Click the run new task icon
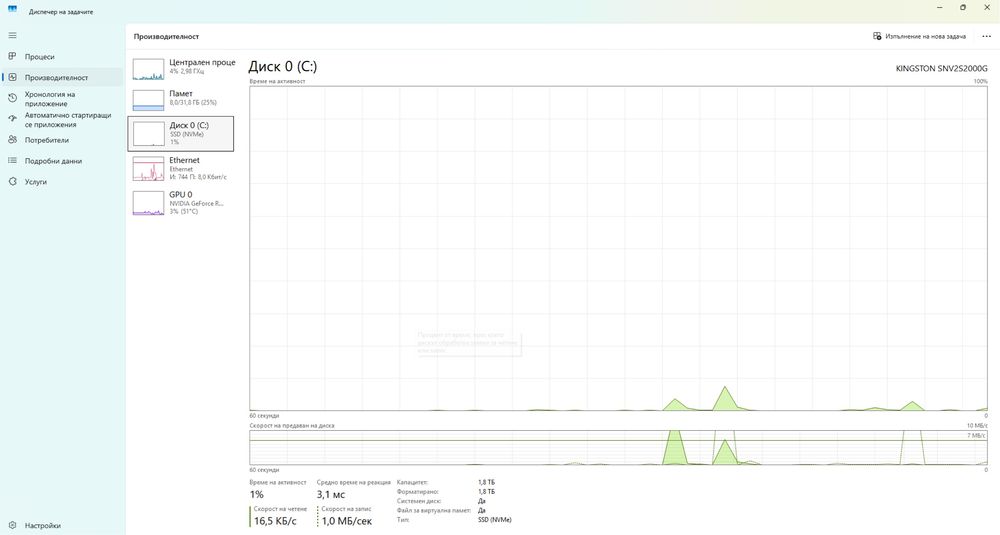1000x535 pixels. coord(877,36)
